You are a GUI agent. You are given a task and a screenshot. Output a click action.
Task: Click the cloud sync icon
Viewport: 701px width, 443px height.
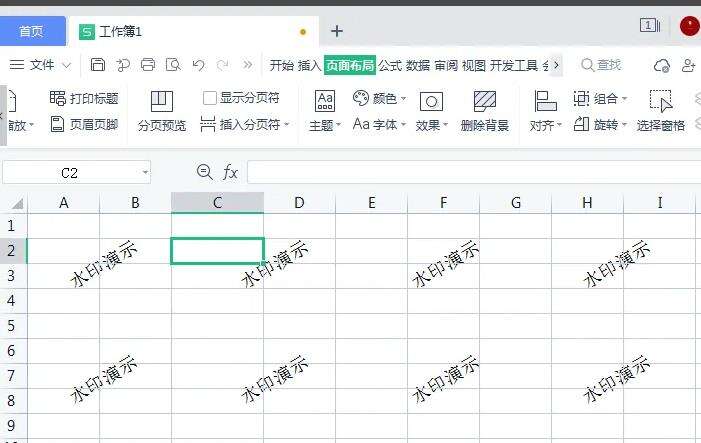pyautogui.click(x=662, y=65)
